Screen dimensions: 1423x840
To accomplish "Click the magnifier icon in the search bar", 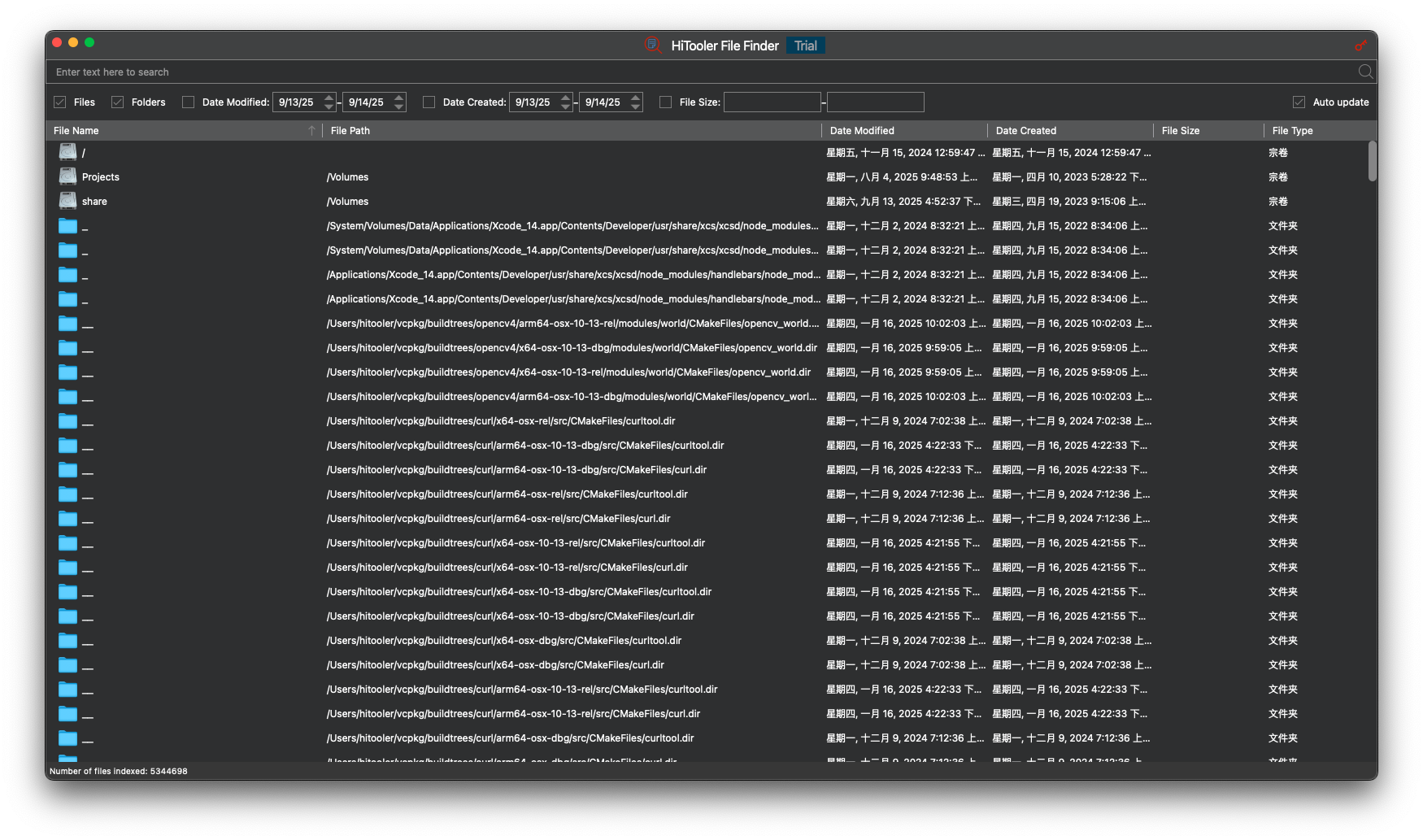I will (1365, 72).
